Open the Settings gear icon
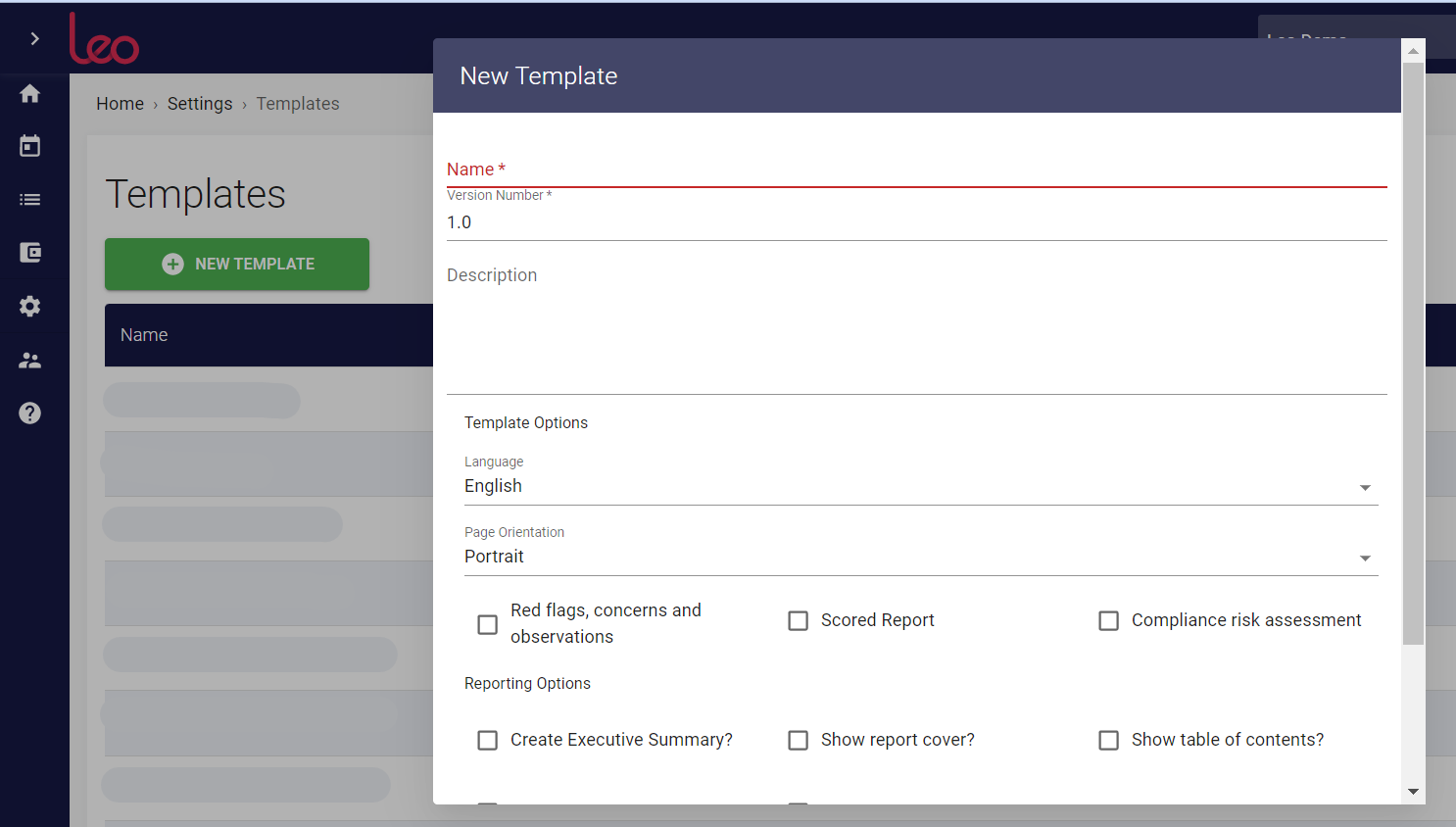The width and height of the screenshot is (1456, 827). pos(29,306)
